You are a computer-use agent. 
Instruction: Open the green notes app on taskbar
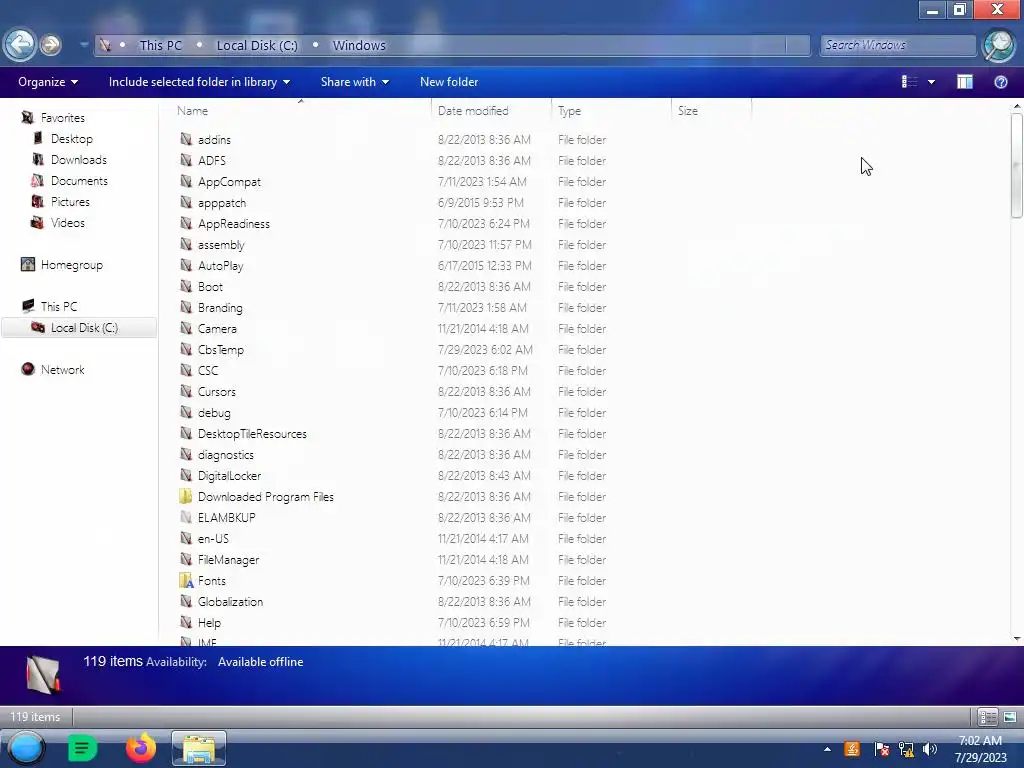pos(82,748)
